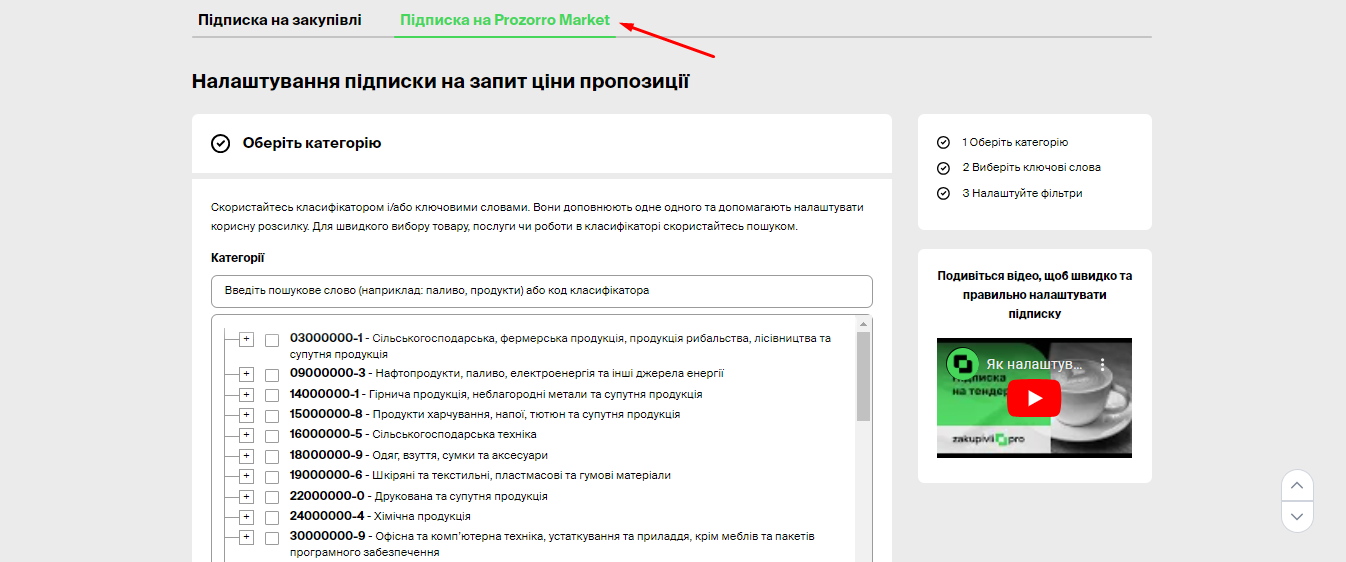Select 'Підписка на Prozorro Market' tab
The height and width of the screenshot is (562, 1346).
[505, 20]
